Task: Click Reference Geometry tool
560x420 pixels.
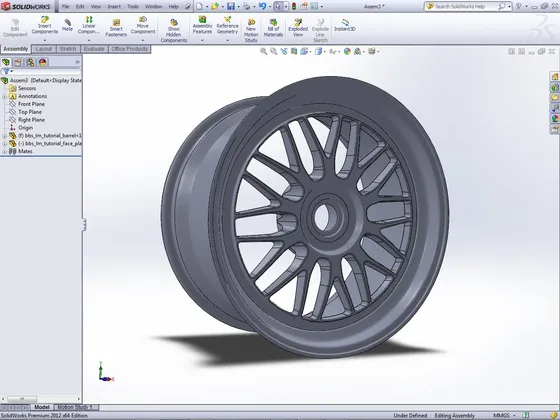Action: [228, 25]
